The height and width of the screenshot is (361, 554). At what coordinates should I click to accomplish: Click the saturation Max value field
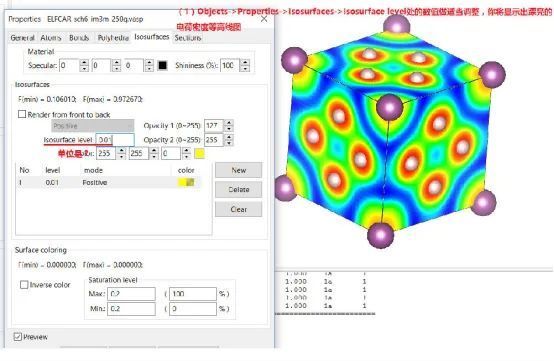coord(131,294)
